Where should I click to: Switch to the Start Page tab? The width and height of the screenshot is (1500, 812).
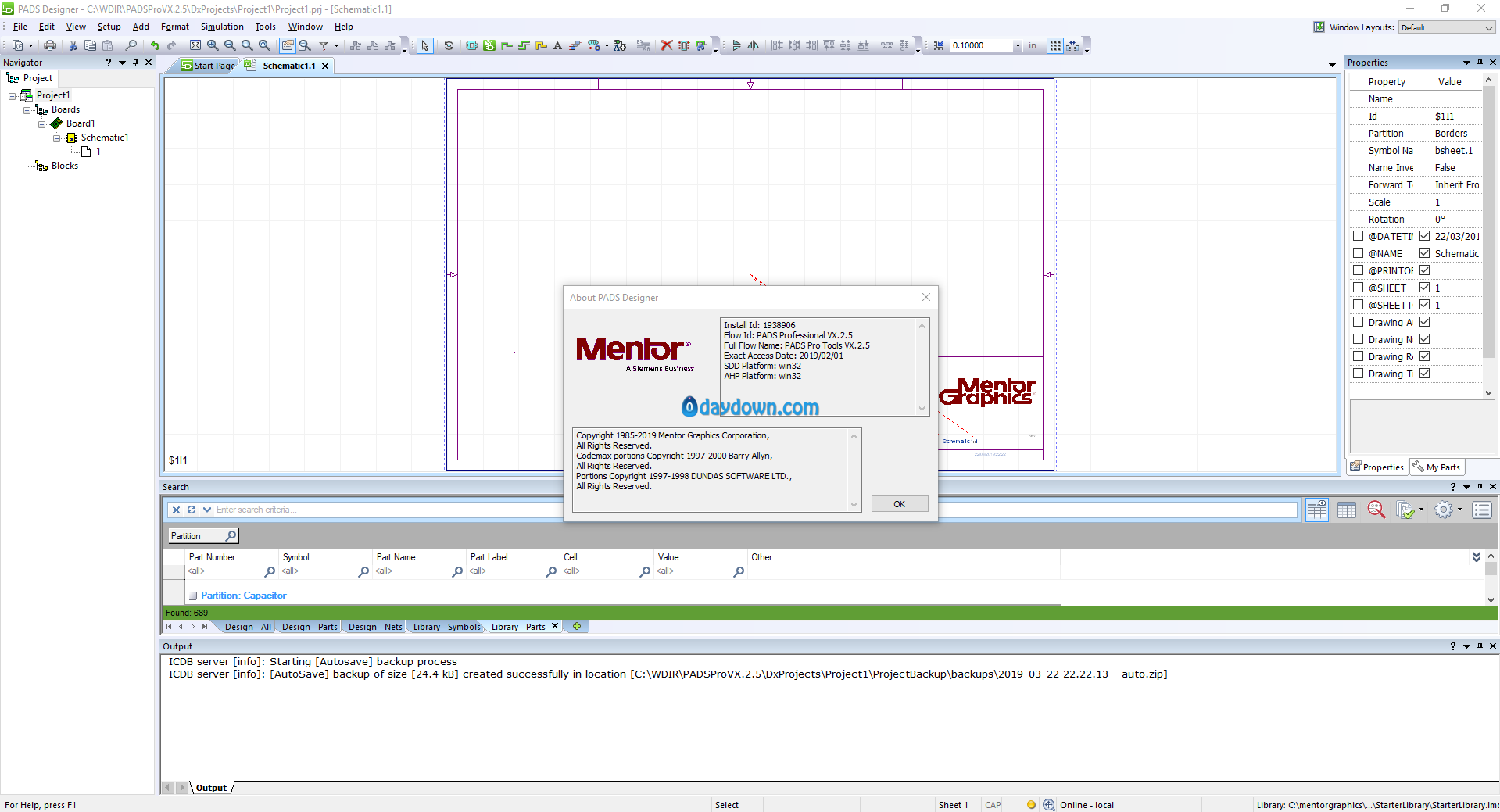(208, 66)
